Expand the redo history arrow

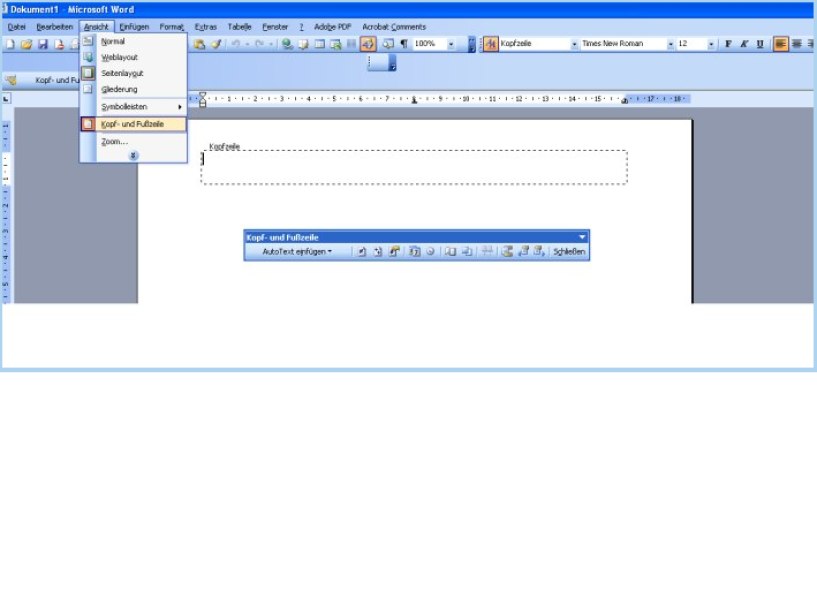(x=271, y=44)
